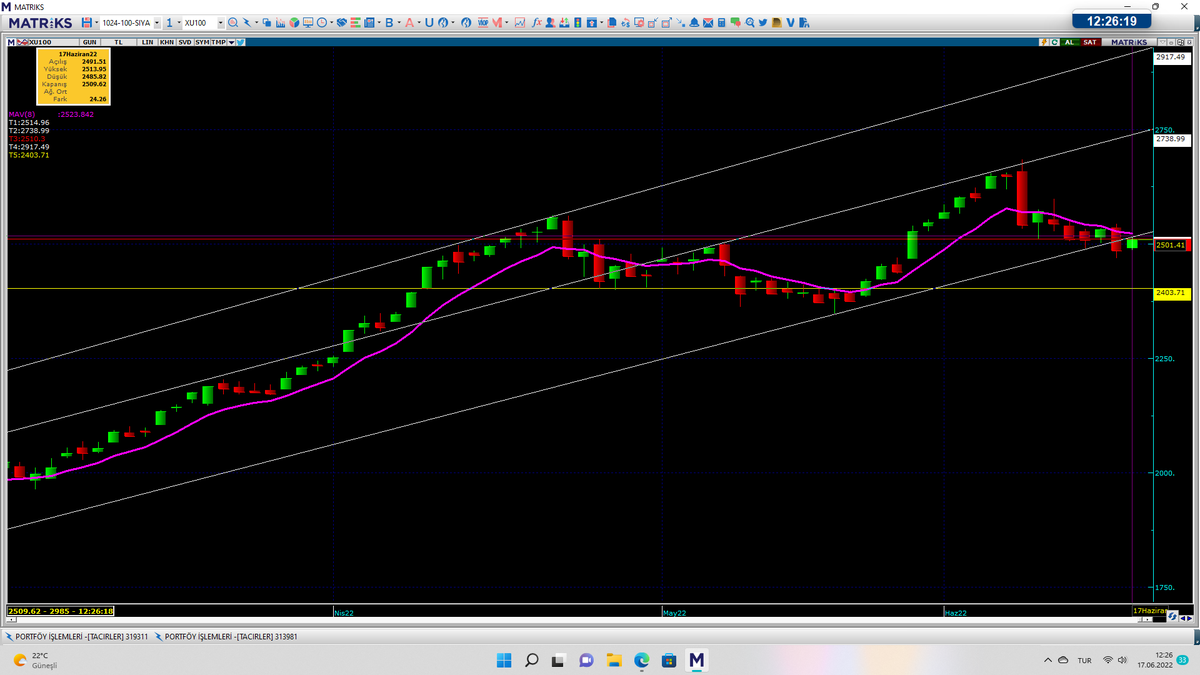
Task: Click the Twitter bird icon in main toolbar
Action: (763, 23)
